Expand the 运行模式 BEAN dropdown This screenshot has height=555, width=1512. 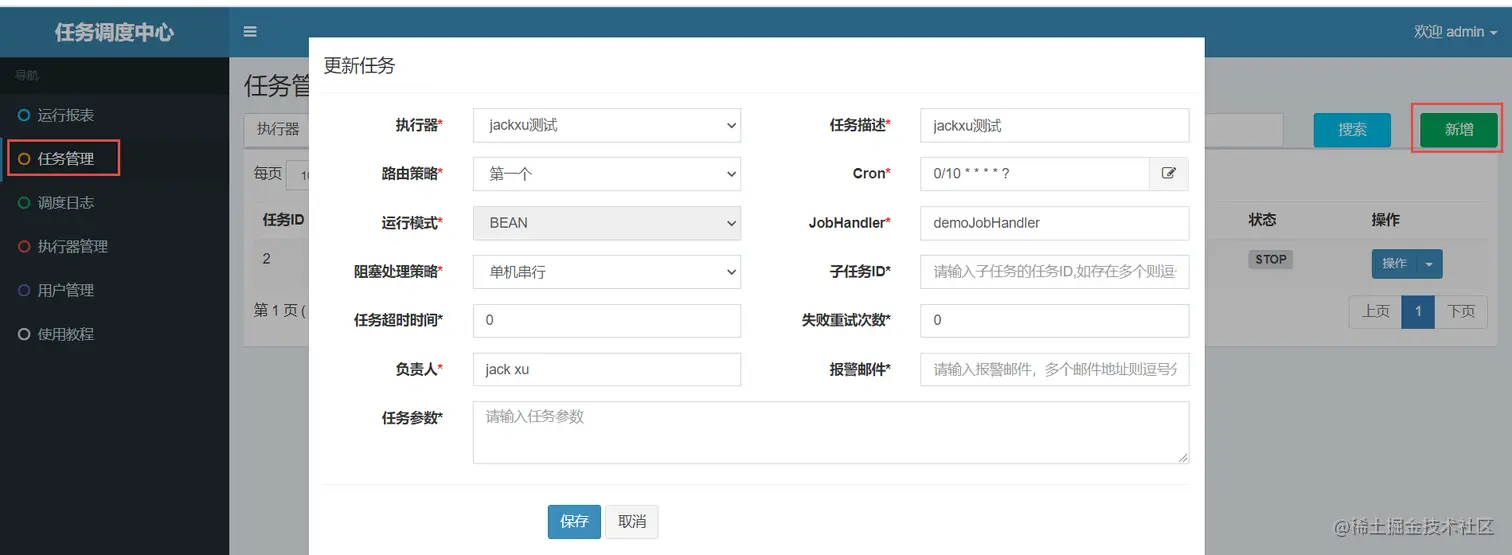tap(607, 223)
